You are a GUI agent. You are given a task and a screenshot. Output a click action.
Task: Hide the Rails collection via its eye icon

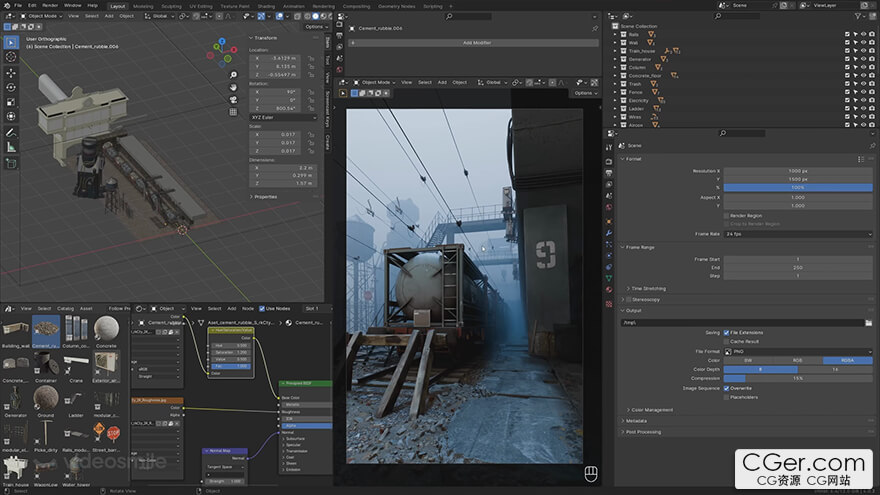[x=863, y=34]
